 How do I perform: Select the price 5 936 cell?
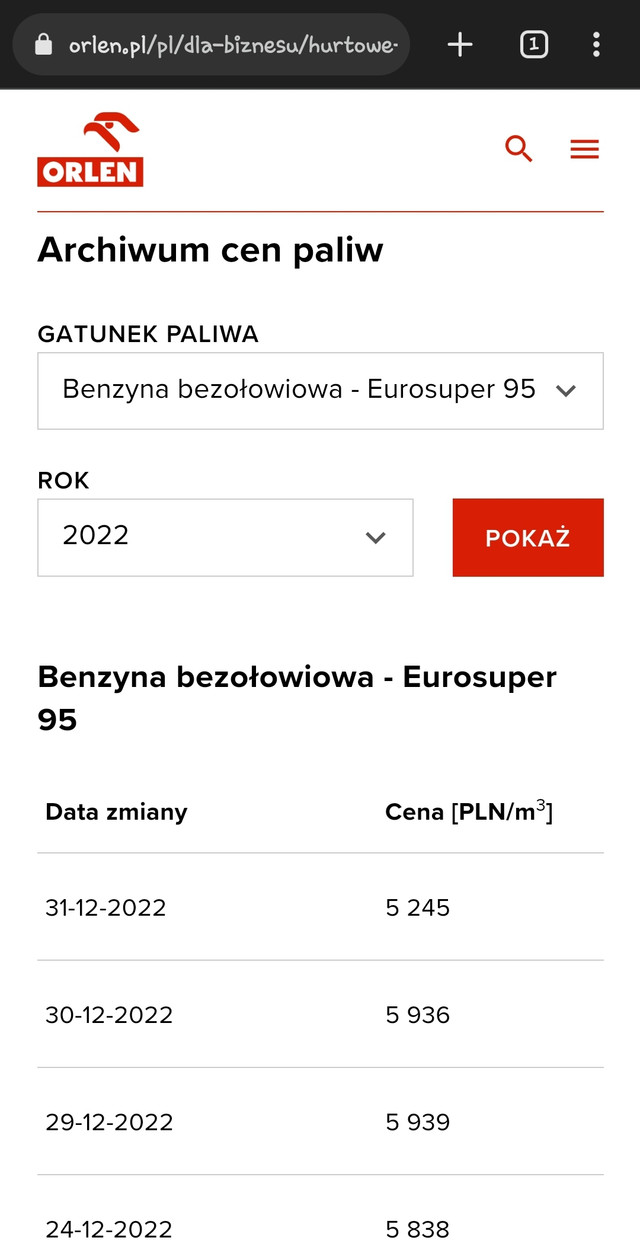point(418,1015)
